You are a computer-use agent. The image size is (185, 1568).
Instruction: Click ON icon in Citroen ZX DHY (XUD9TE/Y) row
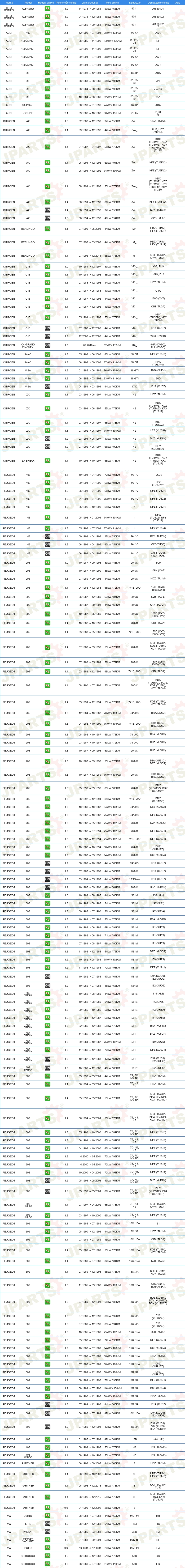pyautogui.click(x=48, y=447)
